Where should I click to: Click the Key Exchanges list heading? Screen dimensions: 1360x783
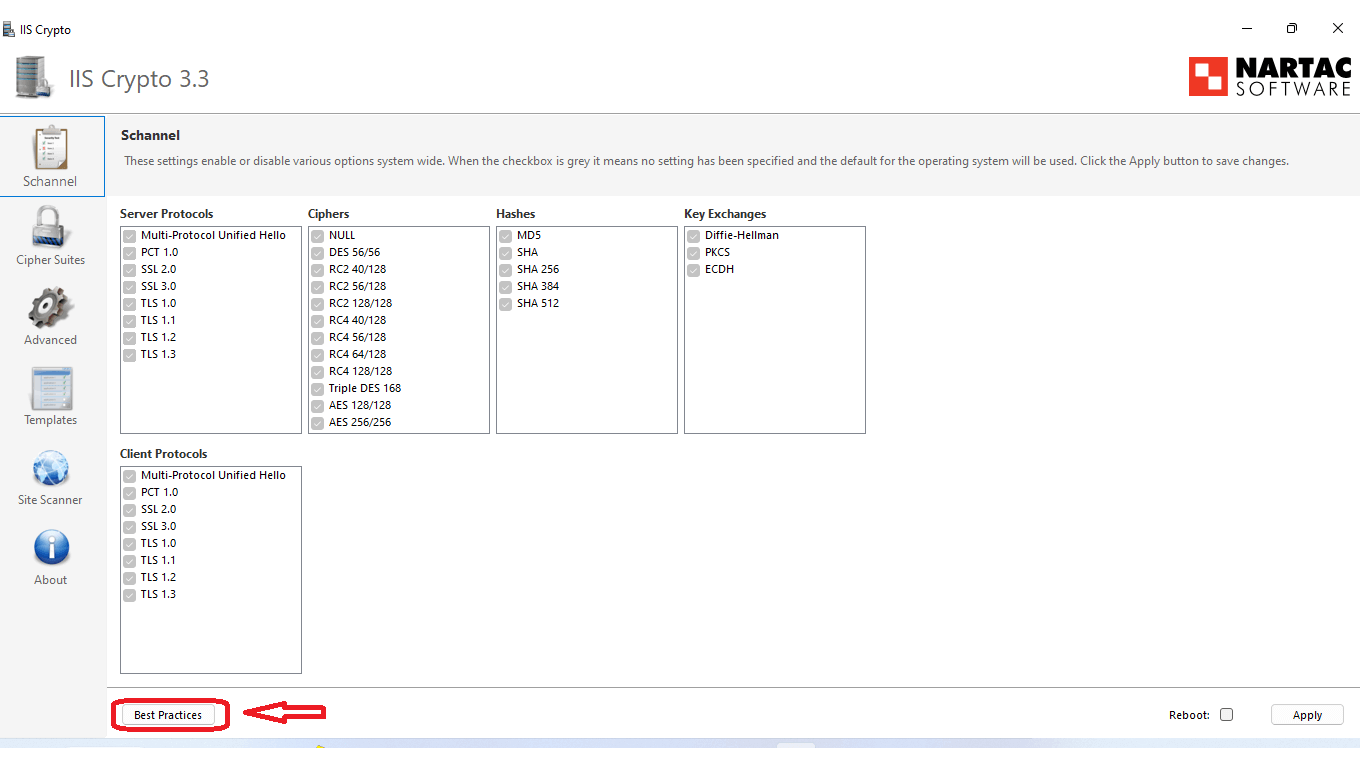tap(725, 214)
